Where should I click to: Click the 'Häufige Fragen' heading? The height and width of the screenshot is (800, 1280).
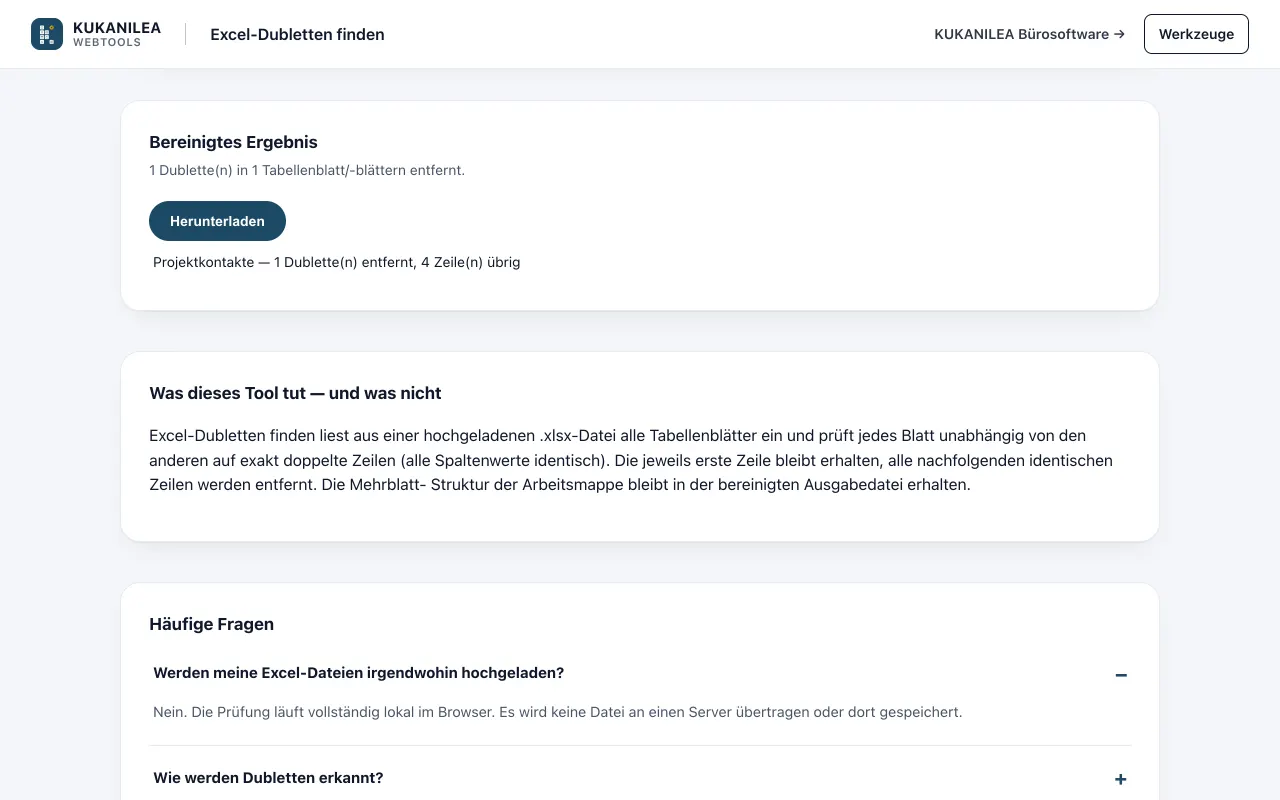tap(211, 624)
